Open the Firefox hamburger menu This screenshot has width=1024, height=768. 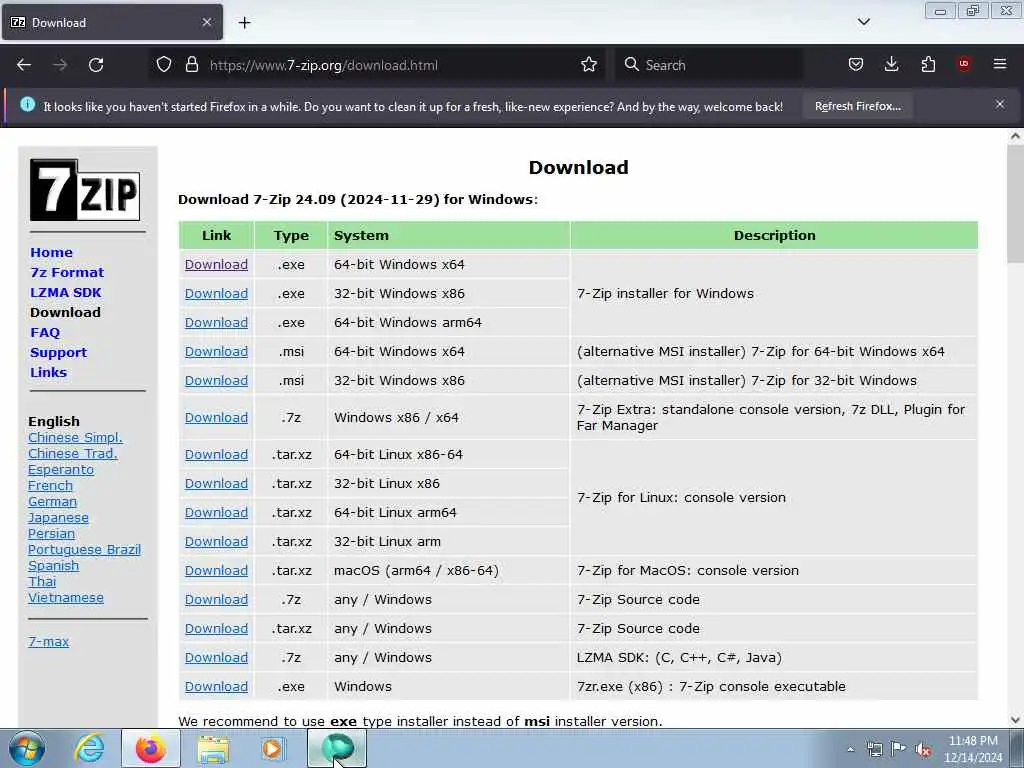(1000, 64)
